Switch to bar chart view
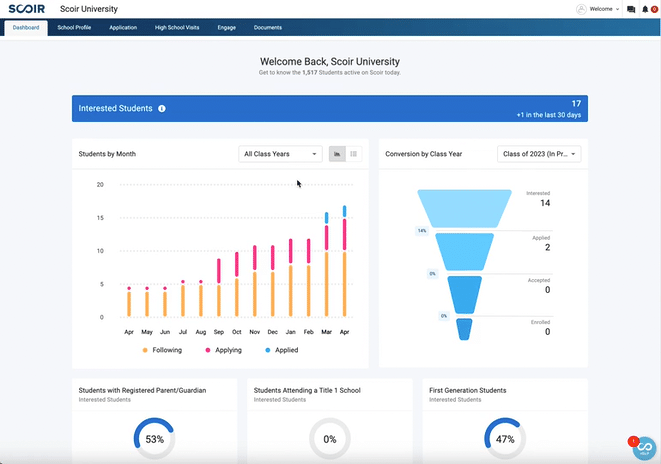Screen dimensions: 661x464 point(337,154)
